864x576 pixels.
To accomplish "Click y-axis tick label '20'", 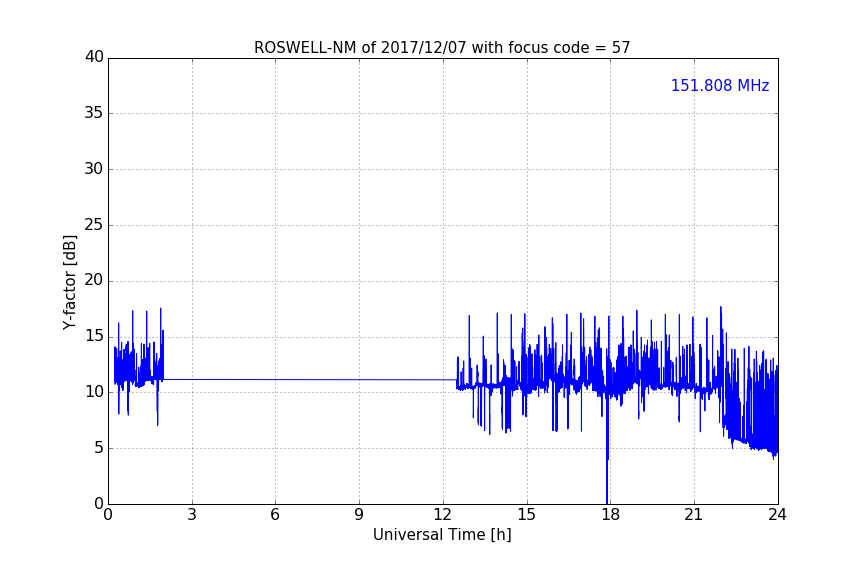I will coord(94,281).
